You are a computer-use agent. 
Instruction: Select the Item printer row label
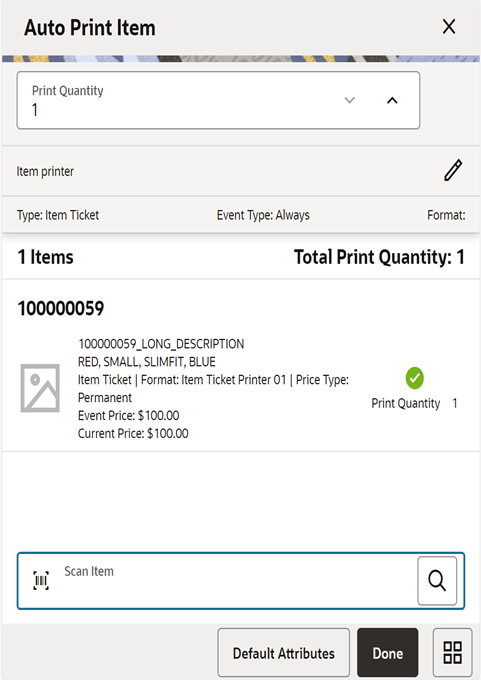pyautogui.click(x=45, y=171)
